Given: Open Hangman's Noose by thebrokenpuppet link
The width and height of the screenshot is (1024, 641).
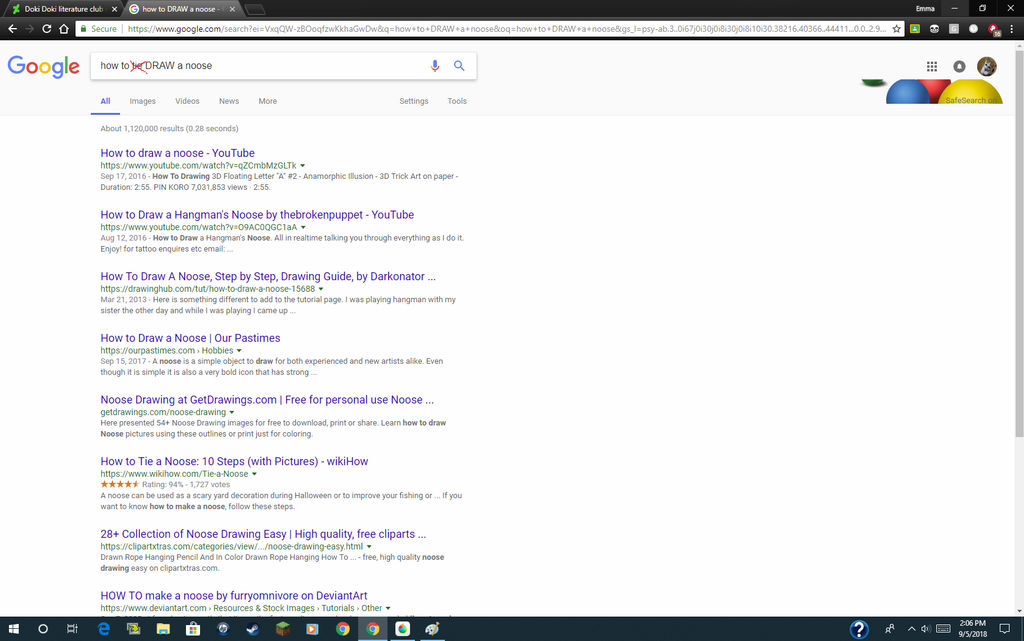Looking at the screenshot, I should point(257,215).
